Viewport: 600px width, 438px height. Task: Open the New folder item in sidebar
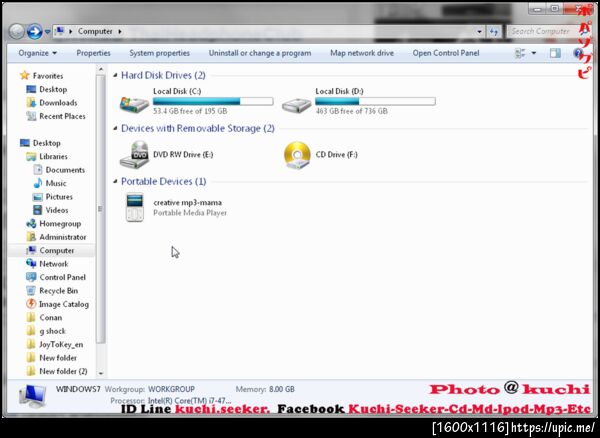tap(58, 358)
